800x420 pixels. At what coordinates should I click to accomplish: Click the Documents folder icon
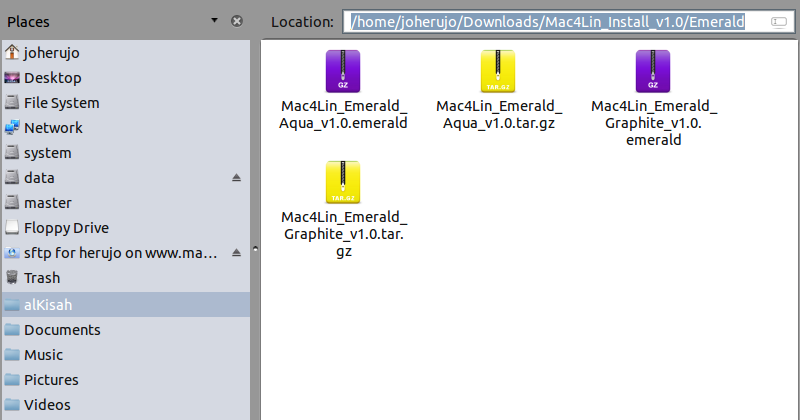click(x=12, y=330)
